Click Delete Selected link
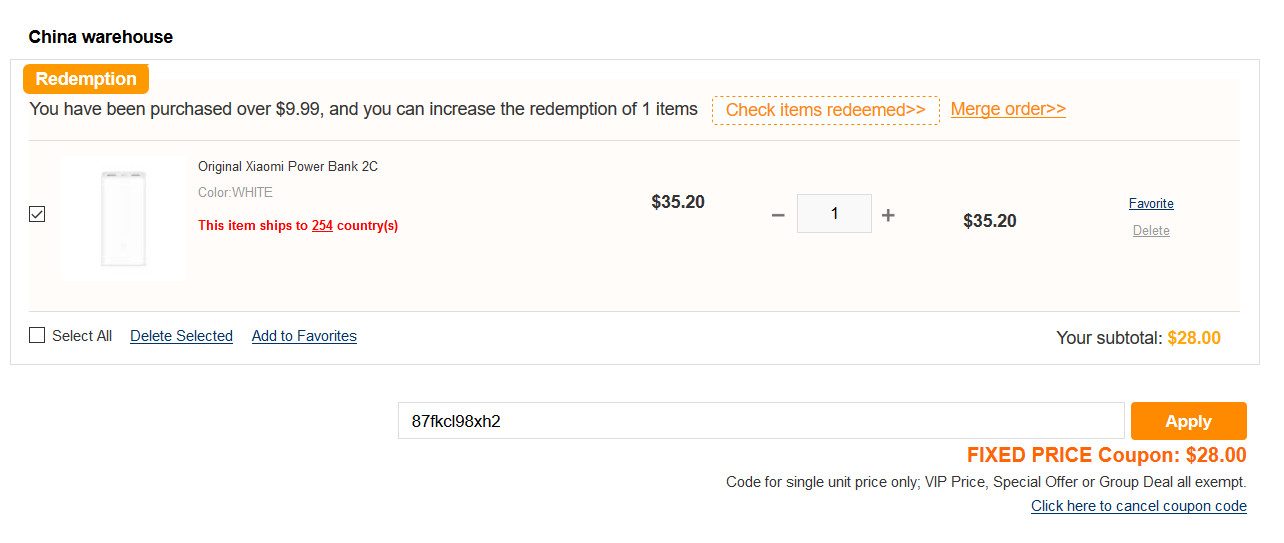1284x543 pixels. click(x=181, y=336)
